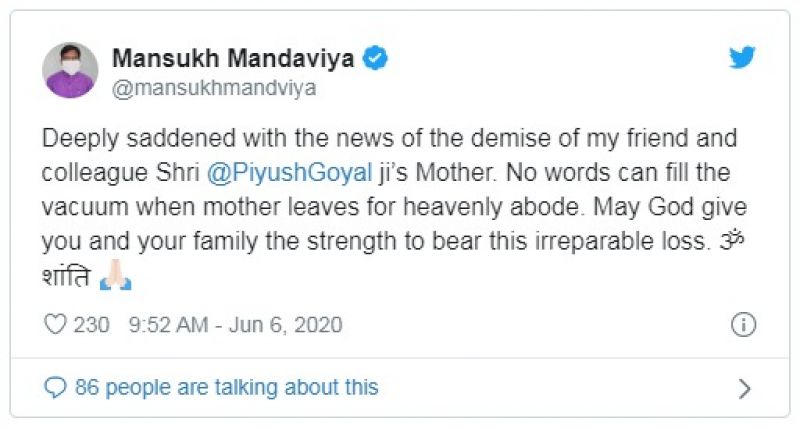Open Mansukh Mandaviya's profile picture
Viewport: 800px width, 429px height.
tap(70, 70)
